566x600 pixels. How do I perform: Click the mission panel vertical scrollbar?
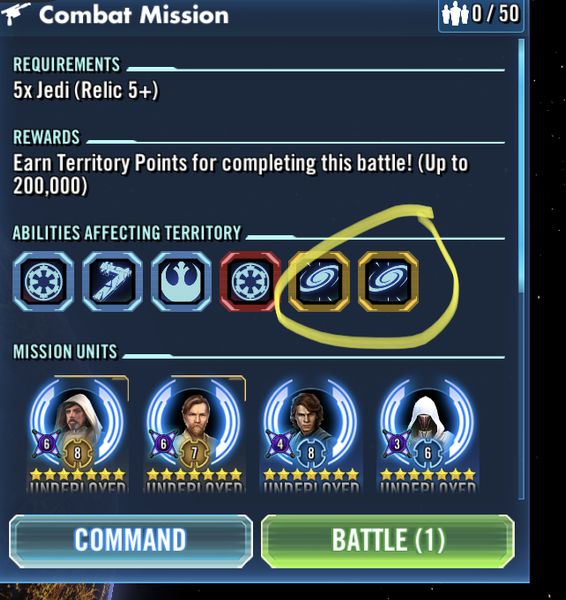click(522, 269)
